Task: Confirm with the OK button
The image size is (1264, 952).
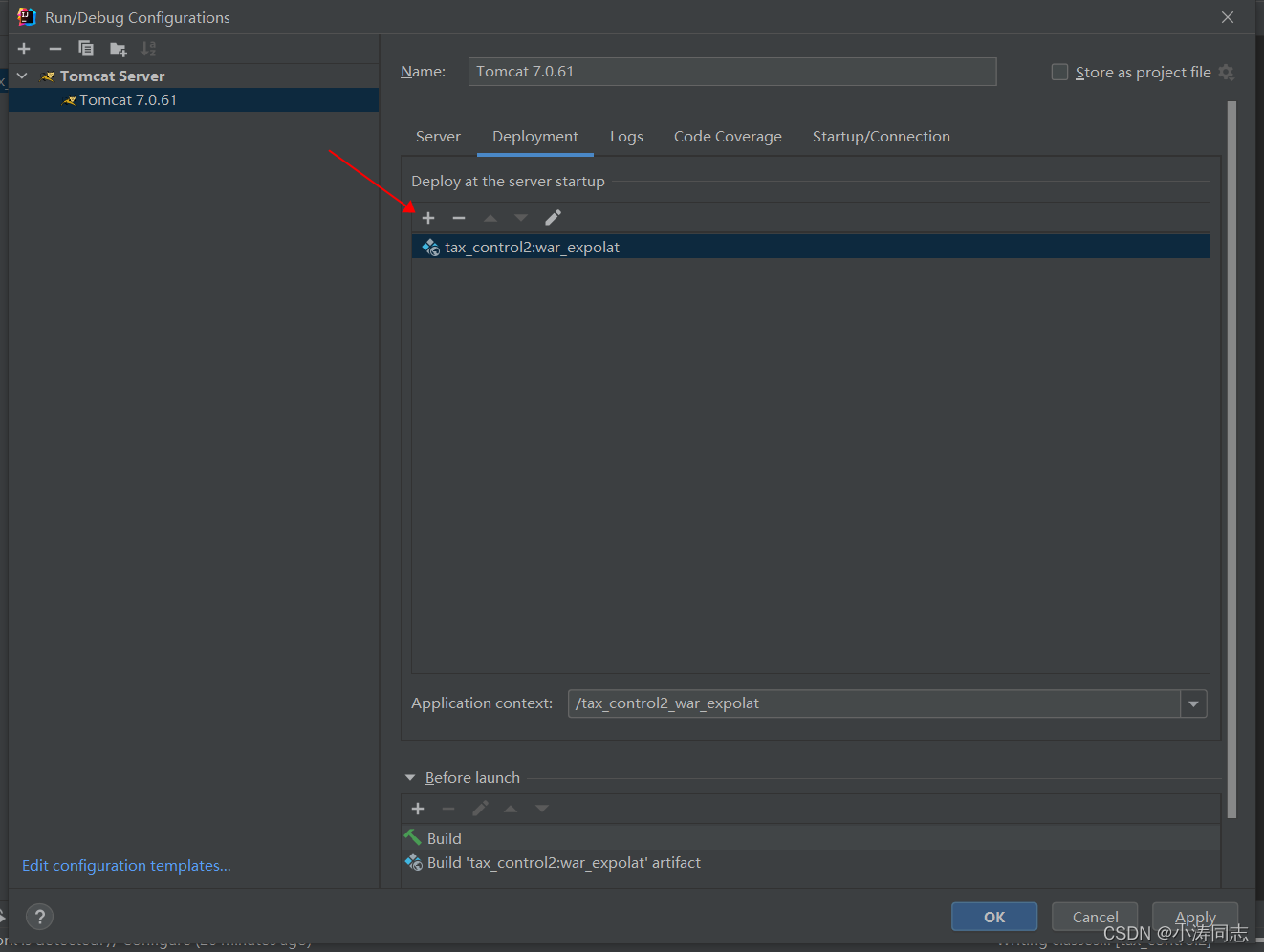Action: point(994,917)
